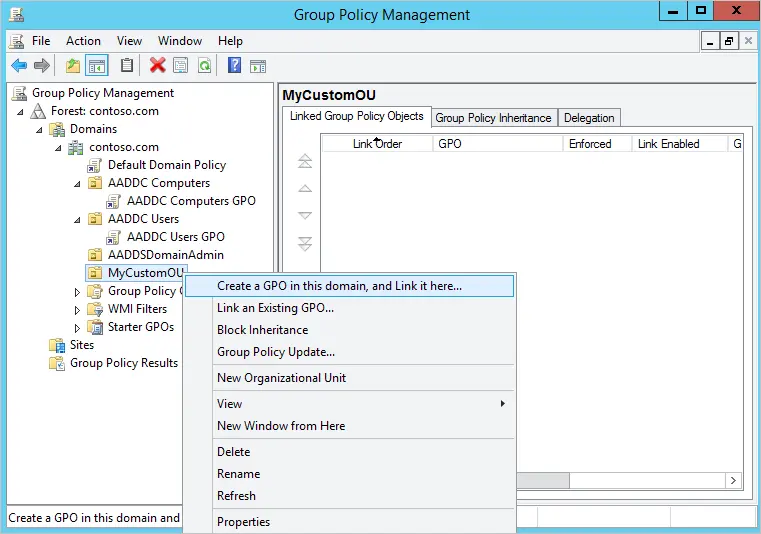Select Link an Existing GPO menu entry
The height and width of the screenshot is (534, 761).
point(275,308)
